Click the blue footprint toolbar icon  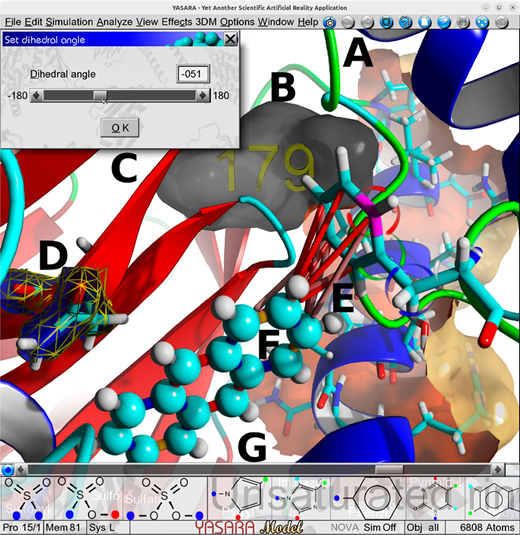(x=405, y=23)
